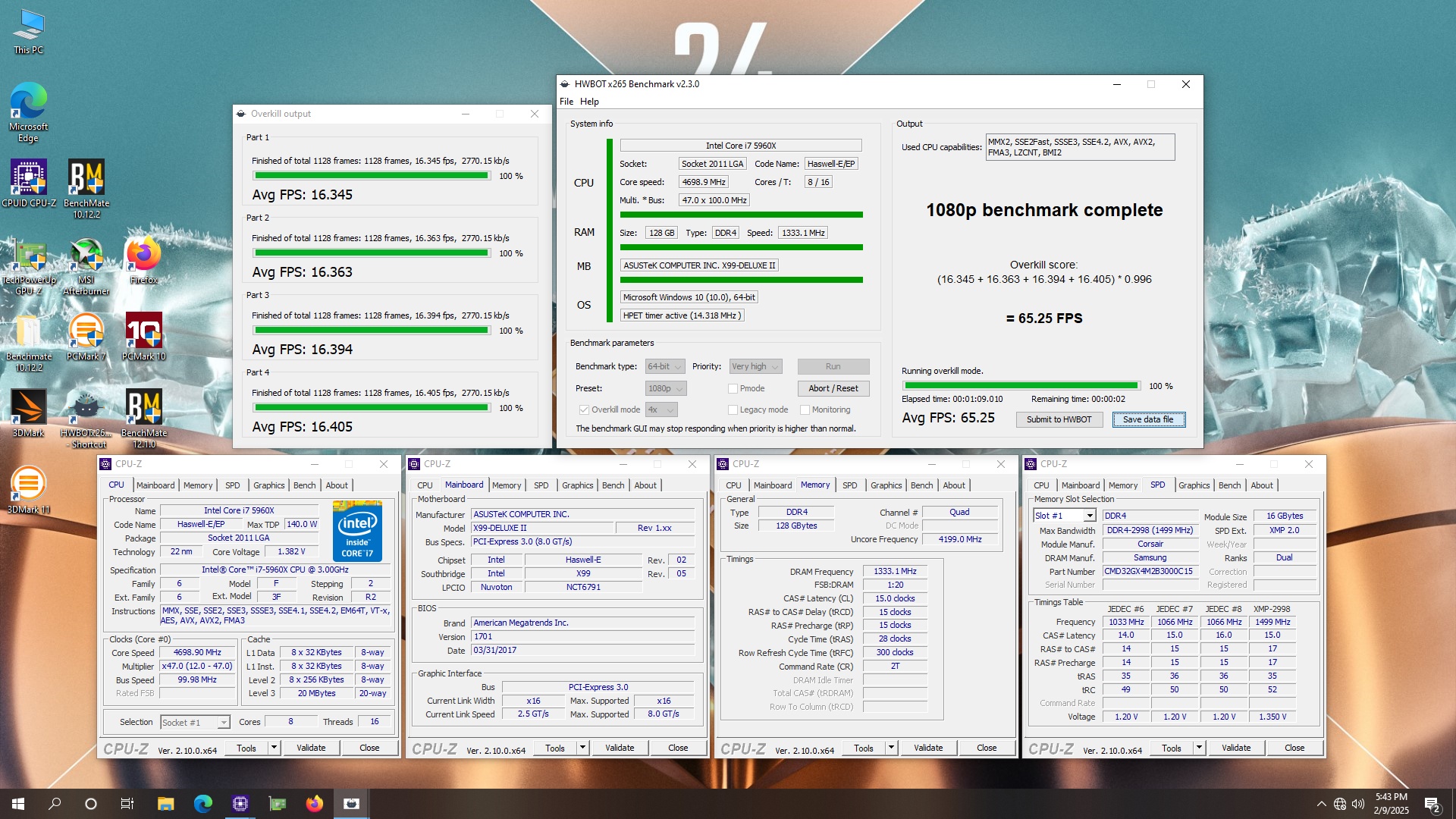
Task: Open network icon in system tray
Action: click(x=1340, y=804)
